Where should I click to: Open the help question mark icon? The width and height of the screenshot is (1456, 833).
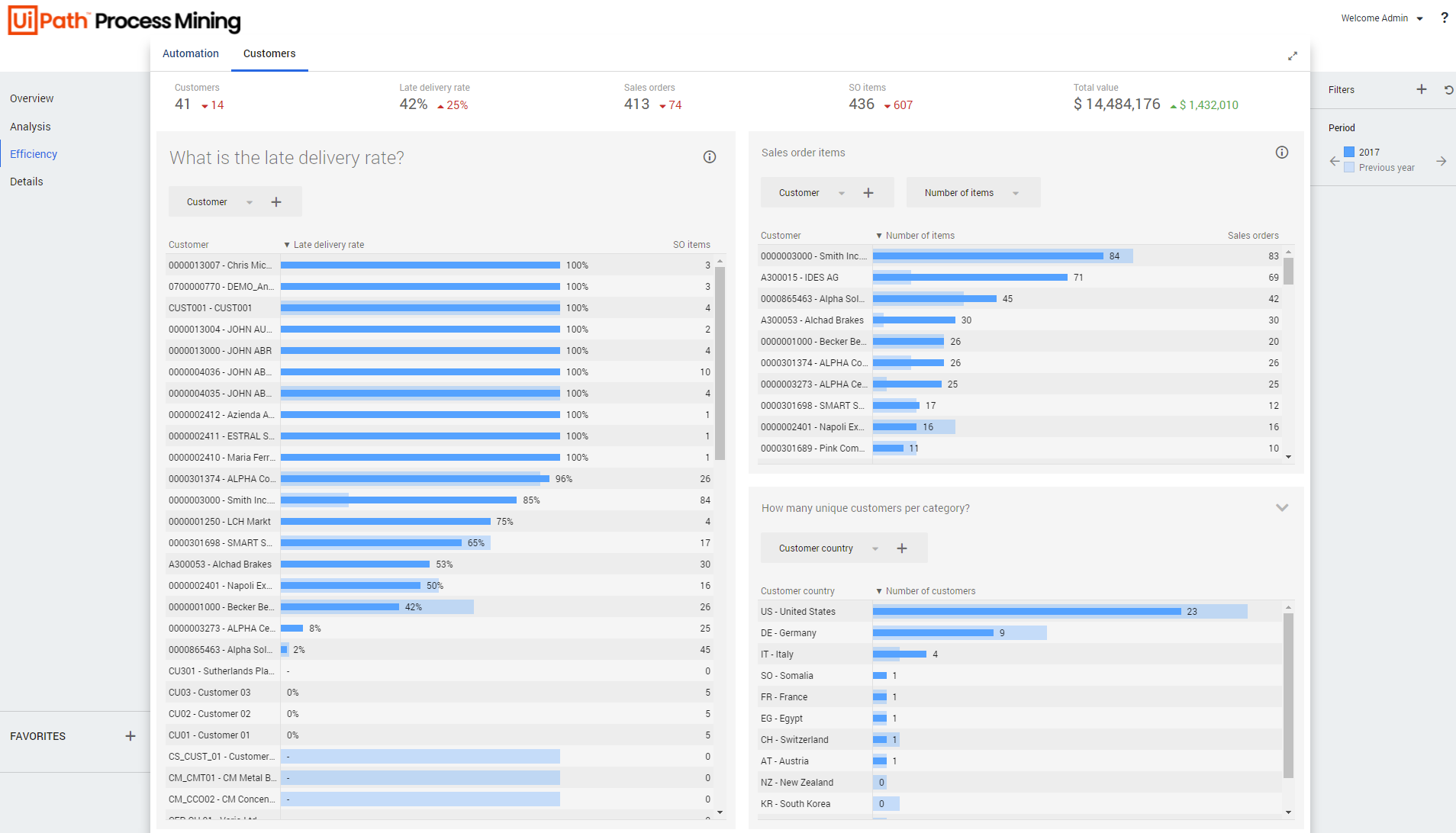pyautogui.click(x=1444, y=18)
